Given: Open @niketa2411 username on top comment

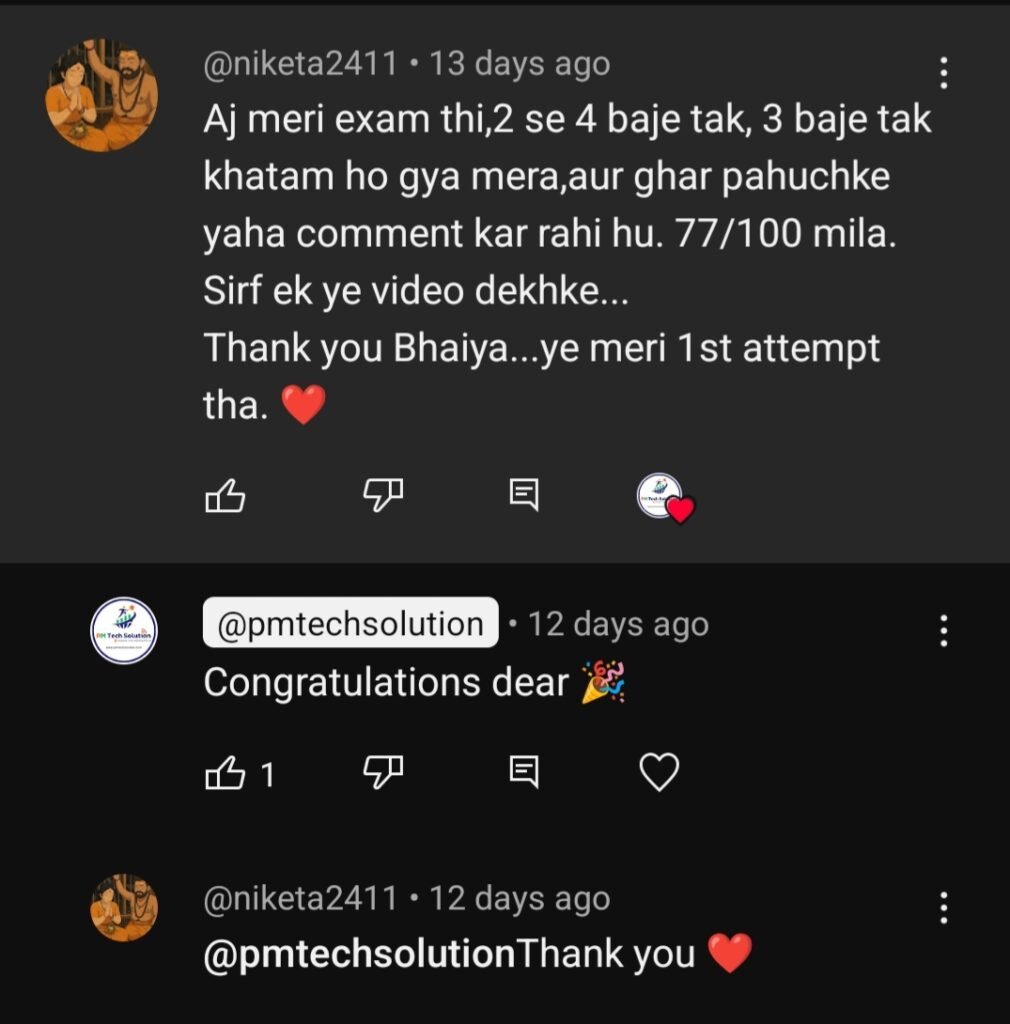Looking at the screenshot, I should click(x=301, y=65).
